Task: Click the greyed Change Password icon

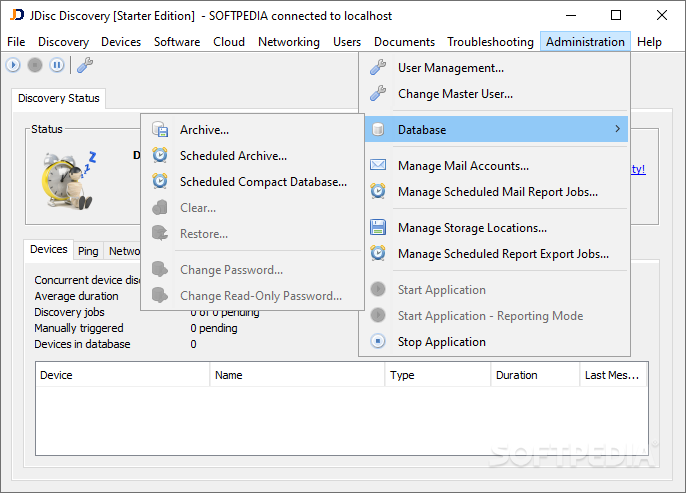Action: point(160,269)
